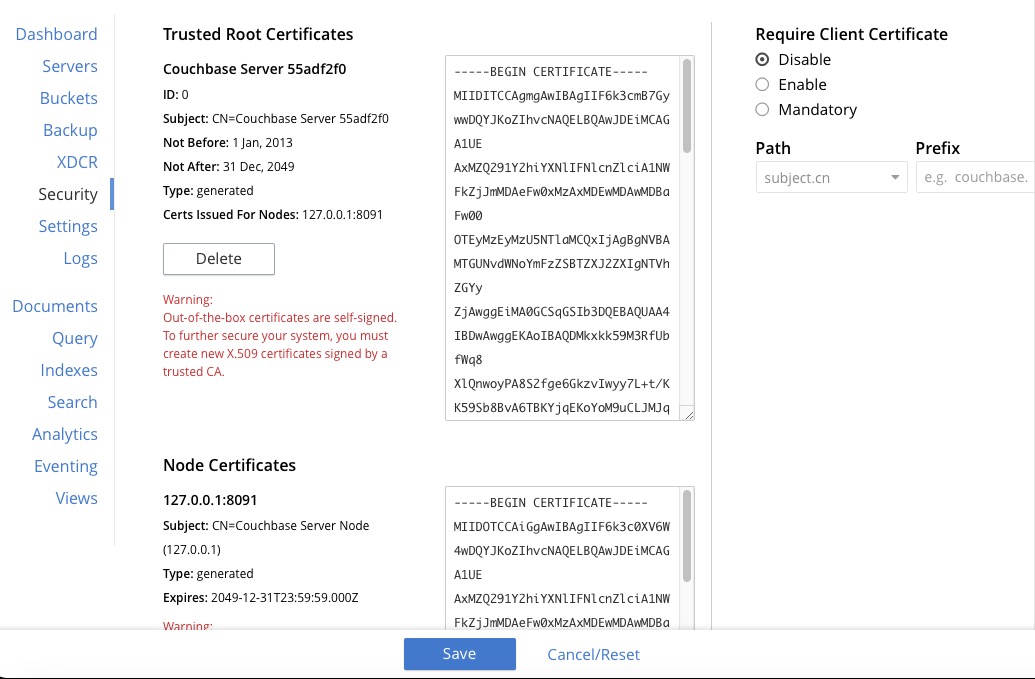Open the Documents browser

click(x=55, y=306)
